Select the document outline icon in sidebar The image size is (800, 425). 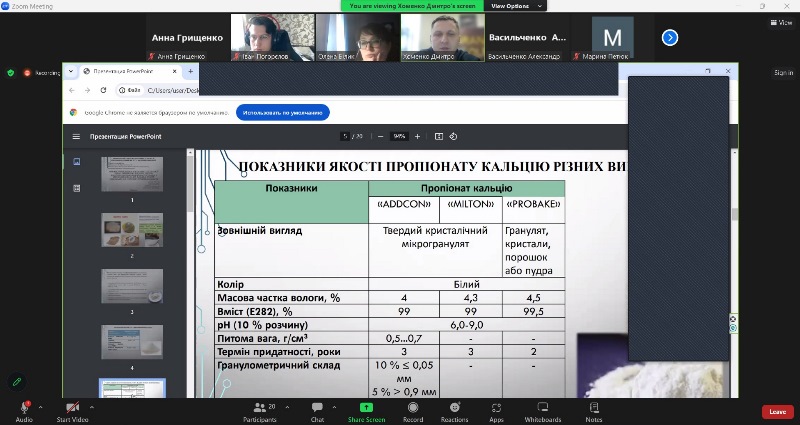tap(77, 188)
